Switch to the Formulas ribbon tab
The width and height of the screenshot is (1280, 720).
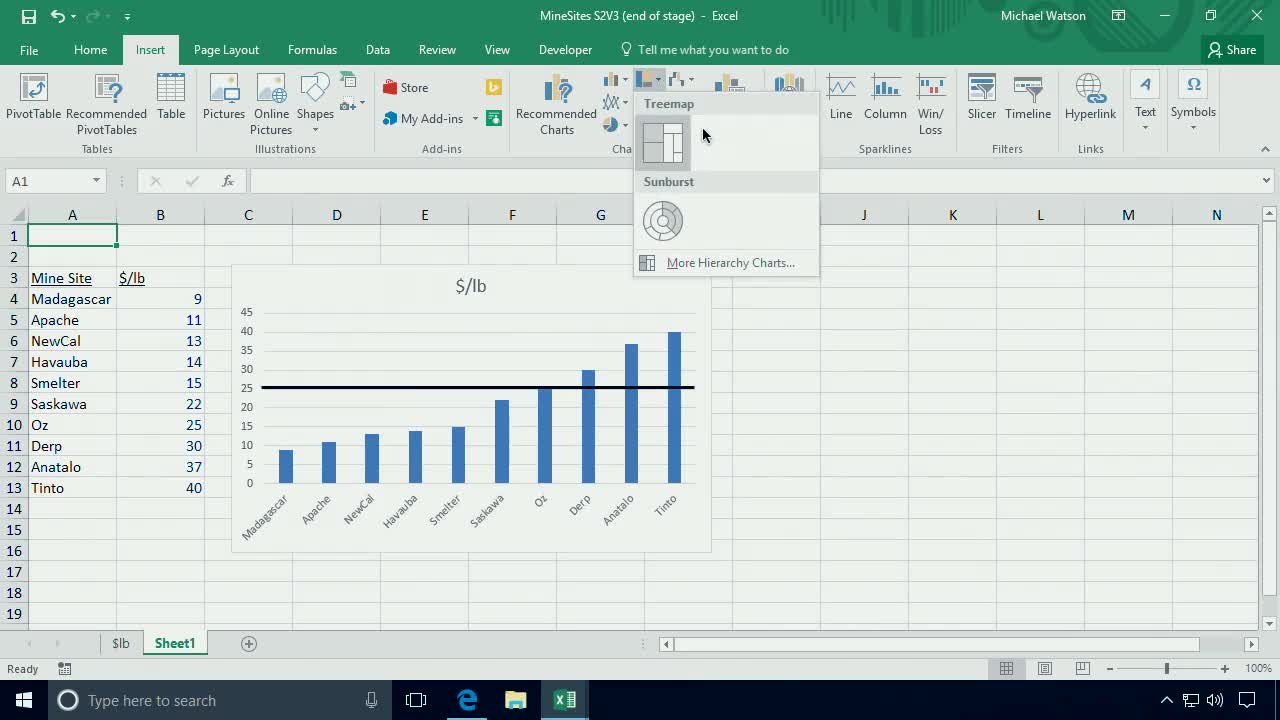(x=312, y=49)
